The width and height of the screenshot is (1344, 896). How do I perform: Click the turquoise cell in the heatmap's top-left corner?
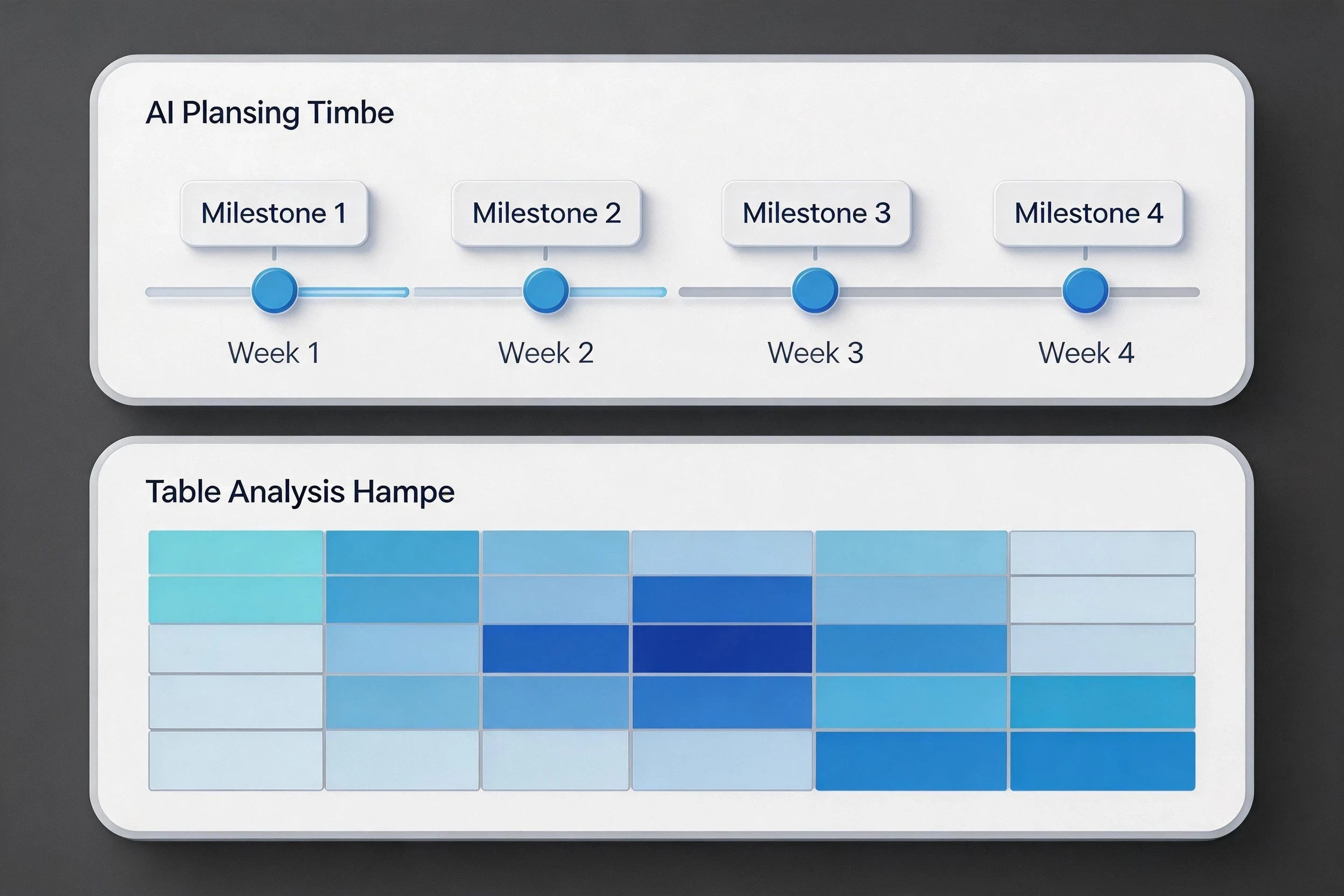tap(236, 552)
